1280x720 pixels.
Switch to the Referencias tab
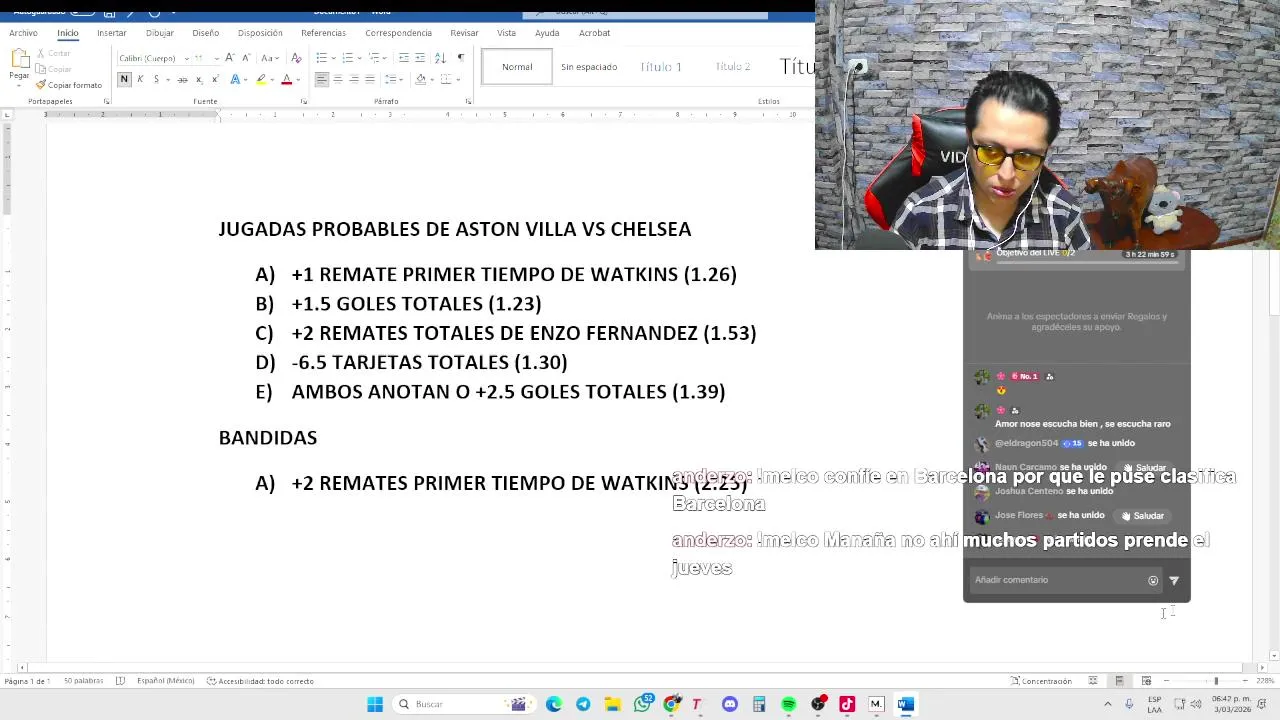pyautogui.click(x=323, y=33)
